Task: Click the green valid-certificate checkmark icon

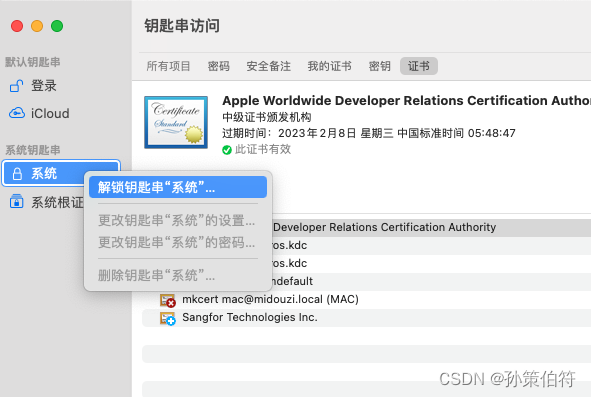Action: (227, 150)
